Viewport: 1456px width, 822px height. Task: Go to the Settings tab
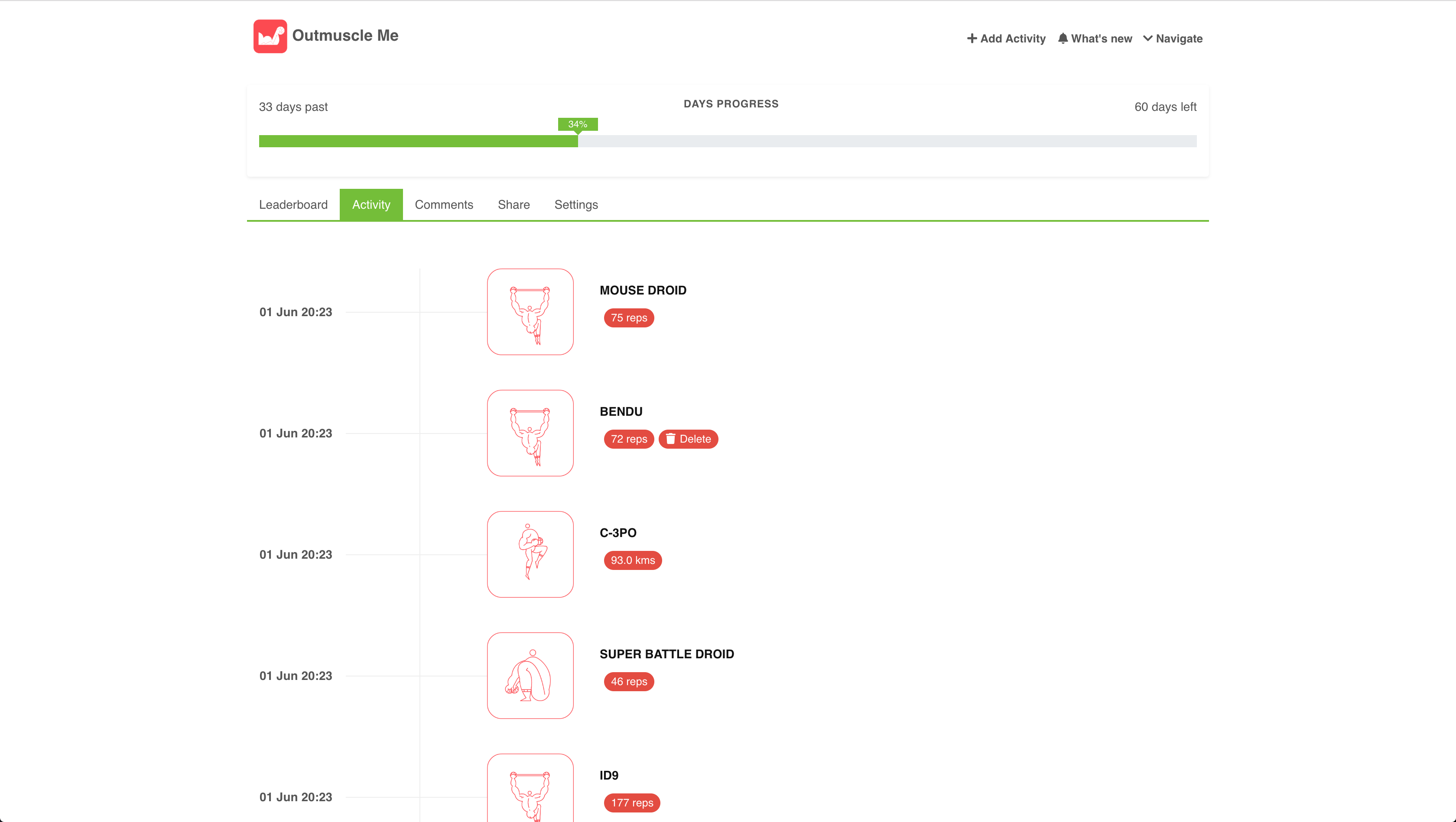pyautogui.click(x=575, y=204)
